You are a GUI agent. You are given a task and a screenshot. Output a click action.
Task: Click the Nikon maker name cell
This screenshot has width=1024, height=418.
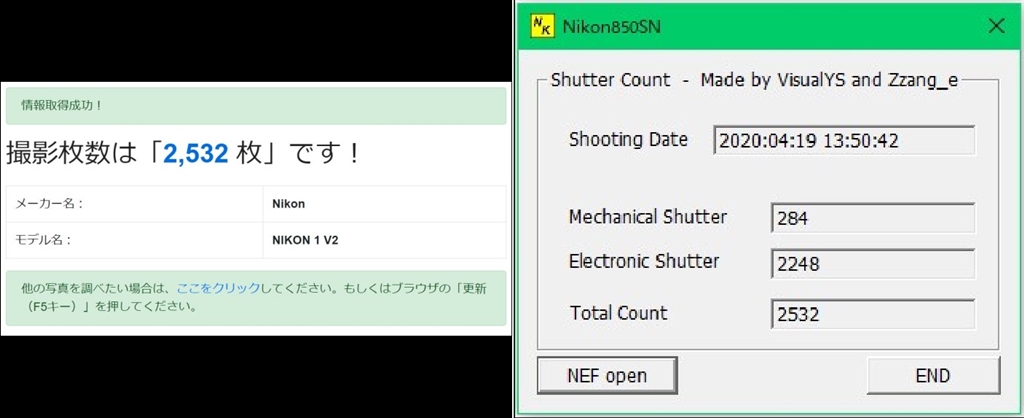tap(385, 204)
